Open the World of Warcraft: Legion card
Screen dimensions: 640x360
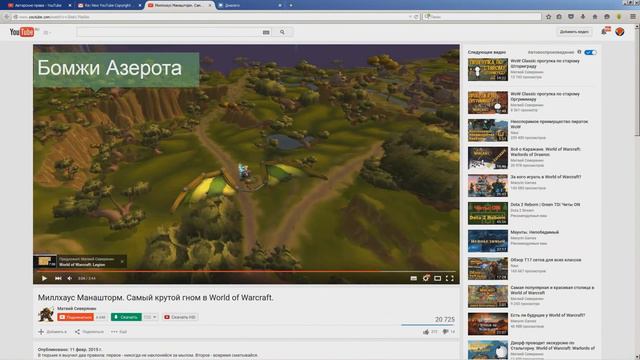80,262
